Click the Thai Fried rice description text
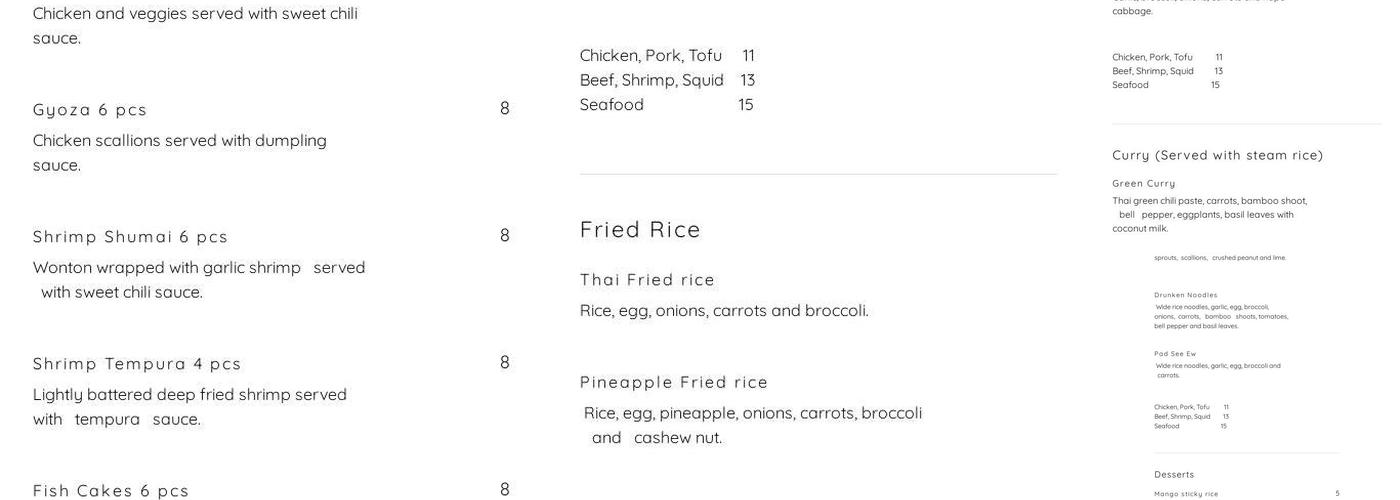Viewport: 1400px width, 500px height. coord(724,310)
